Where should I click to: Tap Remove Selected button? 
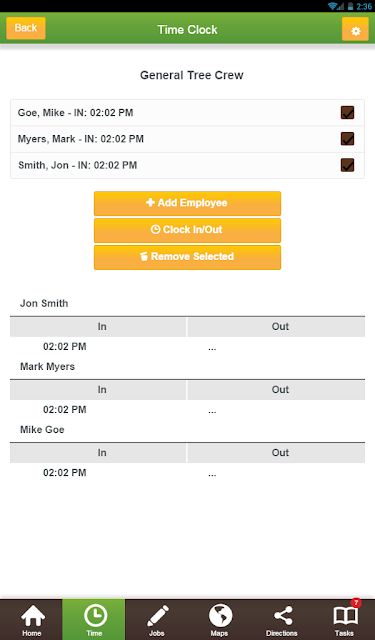(x=187, y=257)
